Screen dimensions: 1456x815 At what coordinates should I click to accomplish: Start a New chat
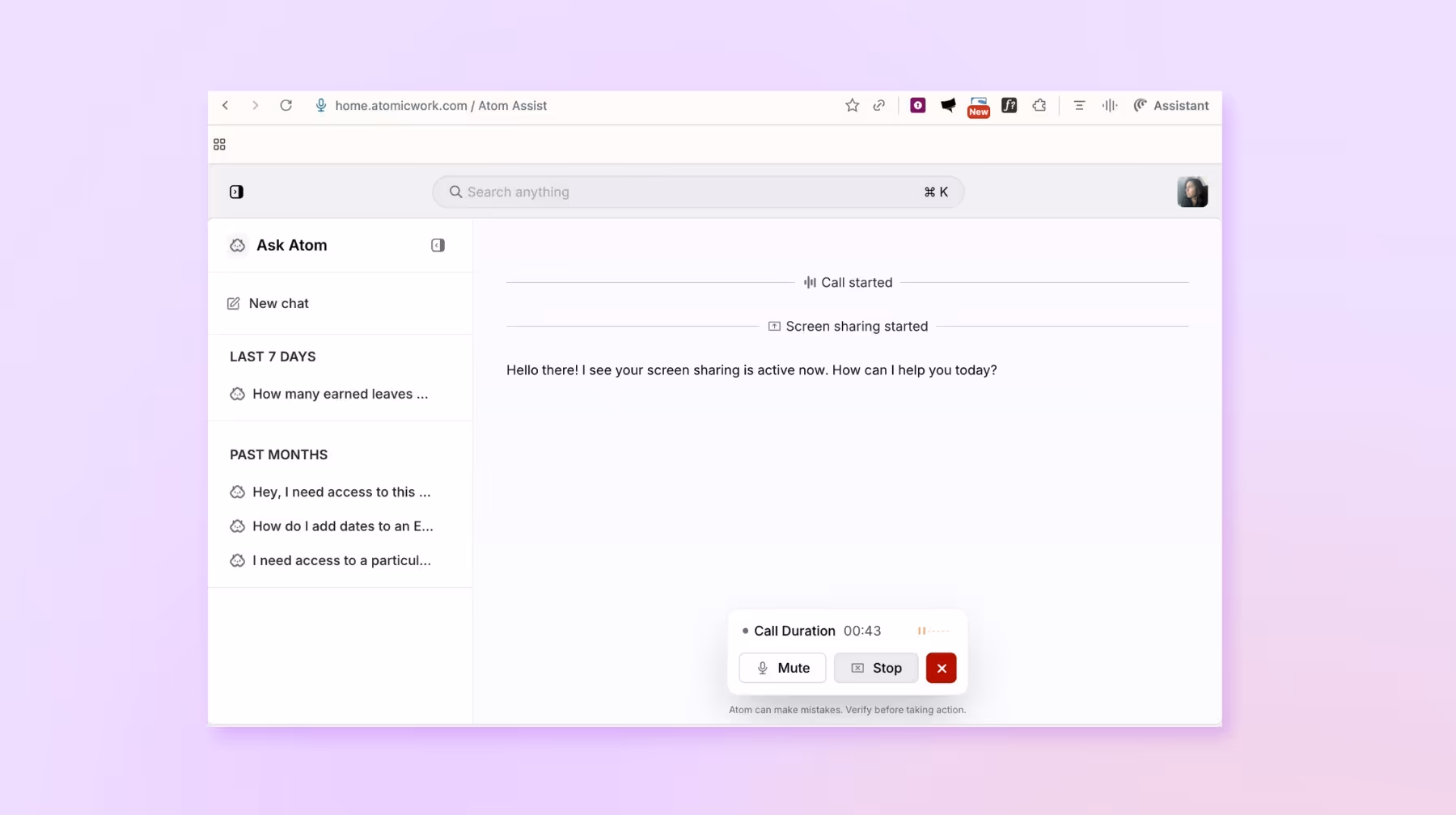[x=268, y=303]
